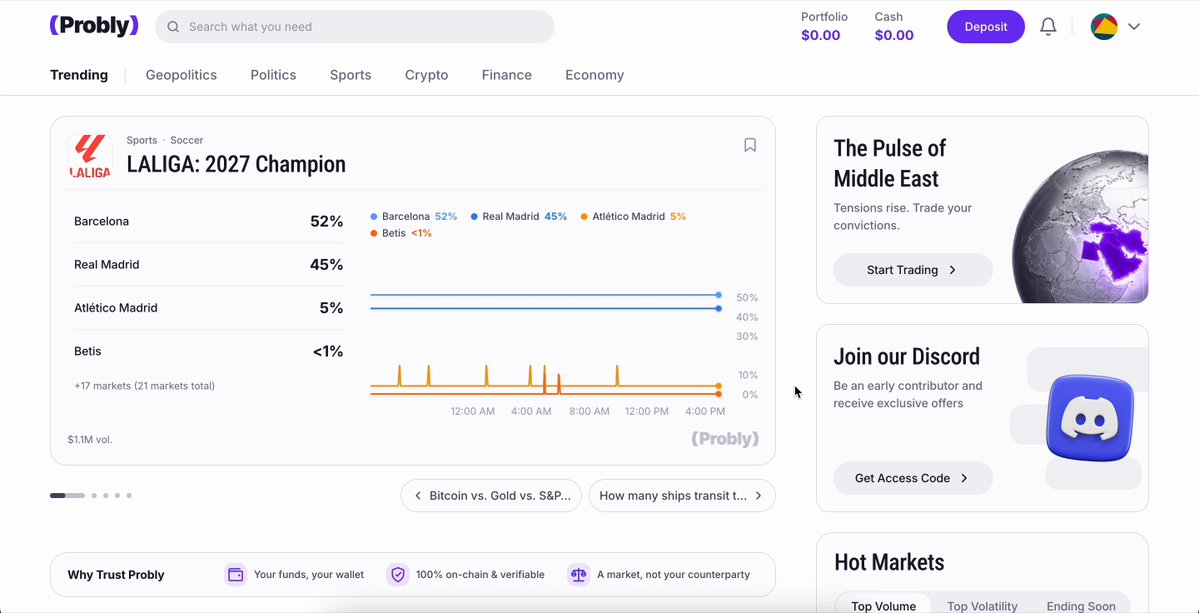Expand the account menu chevron
1199x613 pixels.
(1134, 27)
